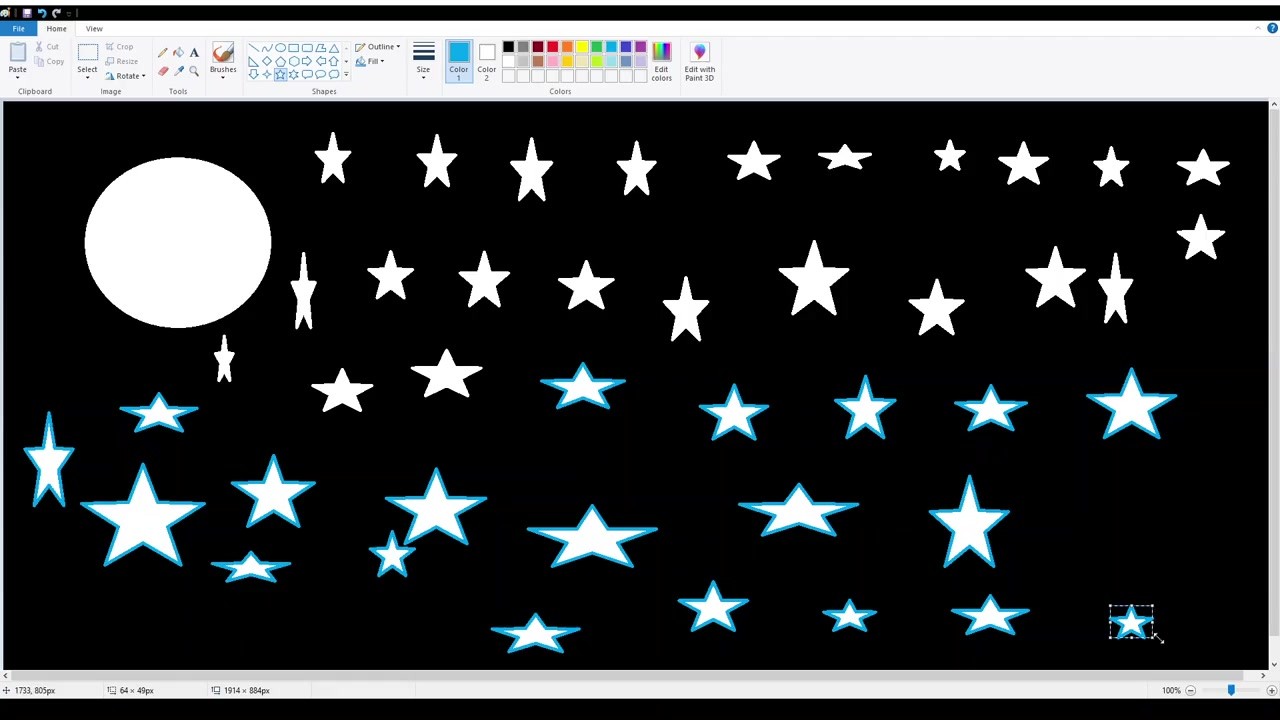The height and width of the screenshot is (720, 1280).
Task: Switch active color to Color 2
Action: pos(486,61)
